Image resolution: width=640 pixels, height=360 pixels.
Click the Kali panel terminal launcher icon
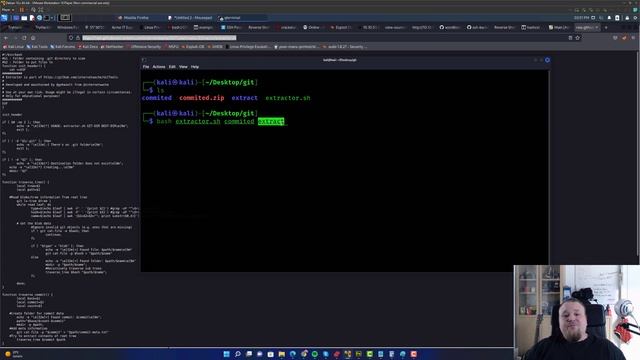[47, 18]
